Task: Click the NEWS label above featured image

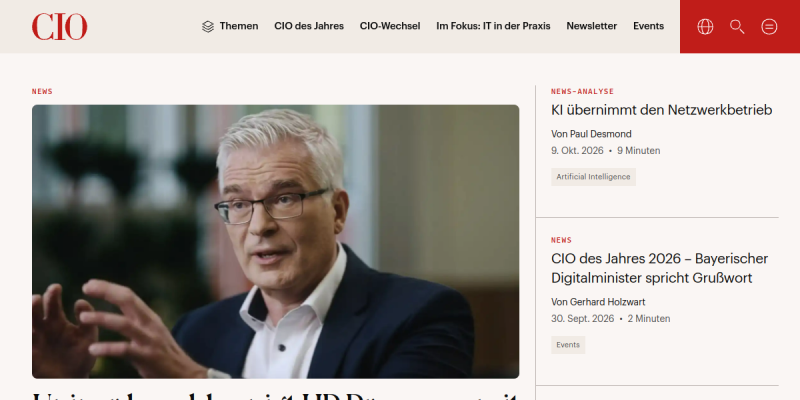Action: (x=42, y=91)
